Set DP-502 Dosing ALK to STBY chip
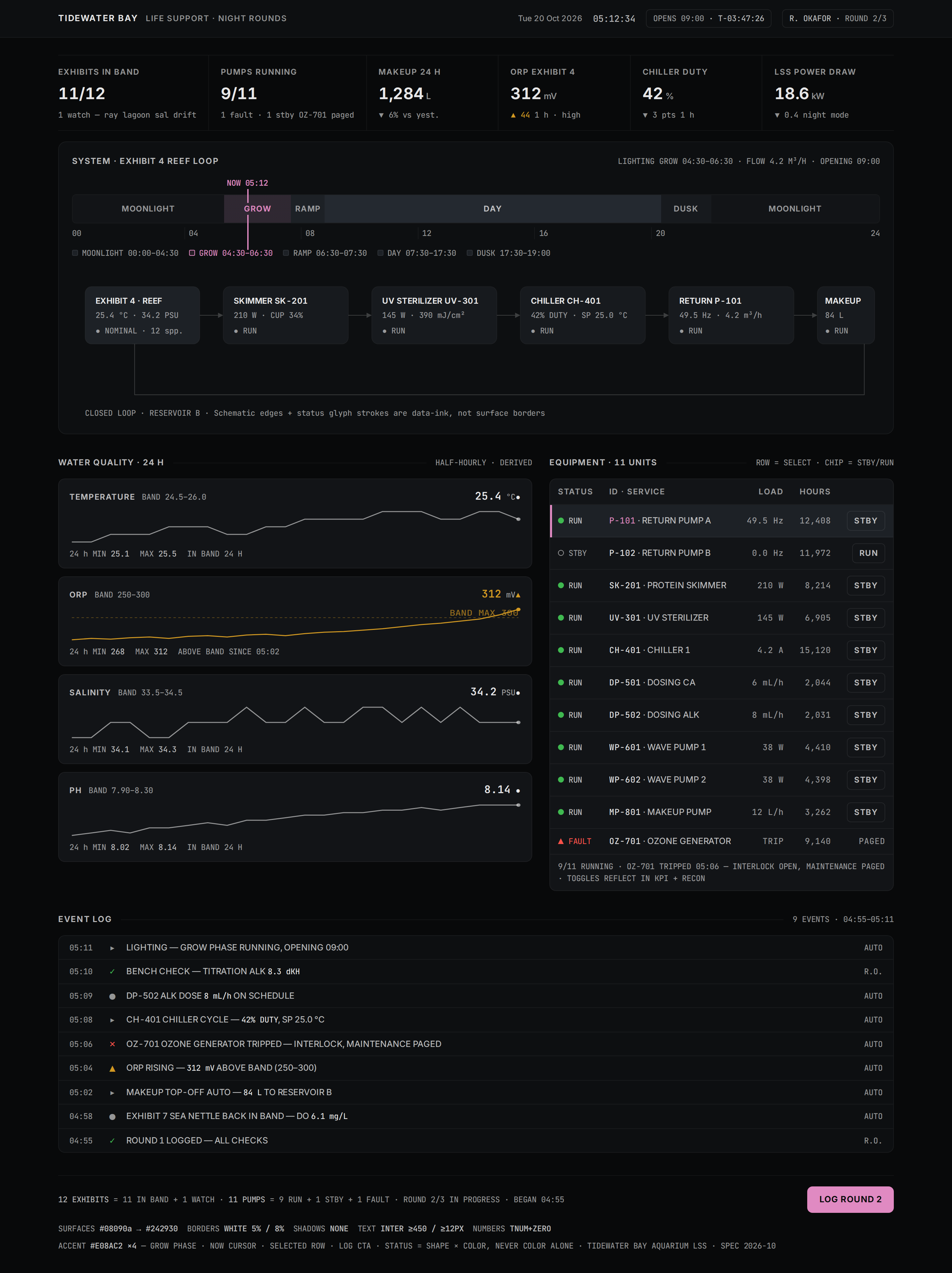This screenshot has height=1273, width=952. point(865,715)
